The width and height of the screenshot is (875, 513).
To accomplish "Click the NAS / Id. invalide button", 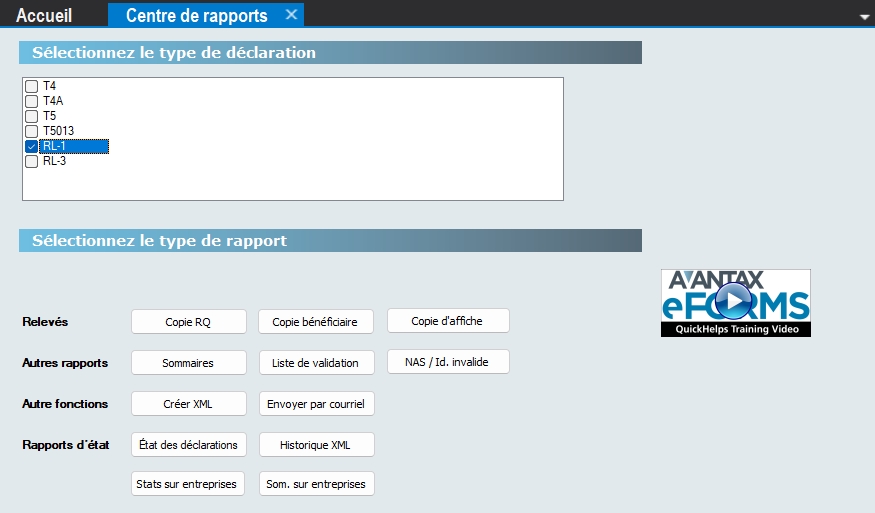I will click(448, 361).
